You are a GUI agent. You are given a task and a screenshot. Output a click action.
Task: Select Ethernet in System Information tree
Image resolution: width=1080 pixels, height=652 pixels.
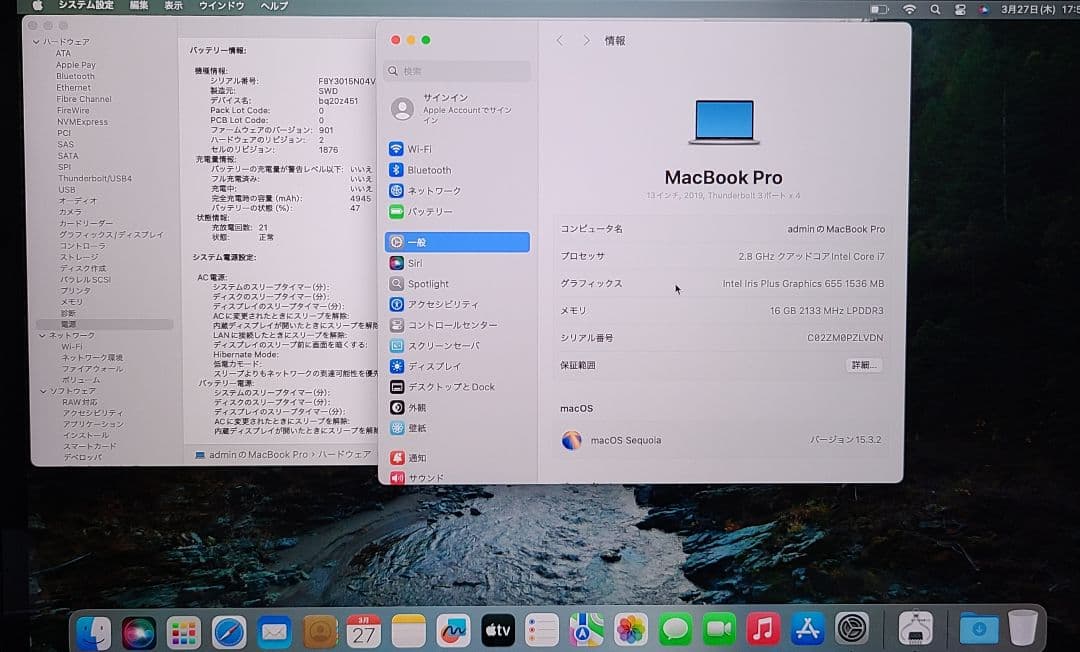[73, 87]
